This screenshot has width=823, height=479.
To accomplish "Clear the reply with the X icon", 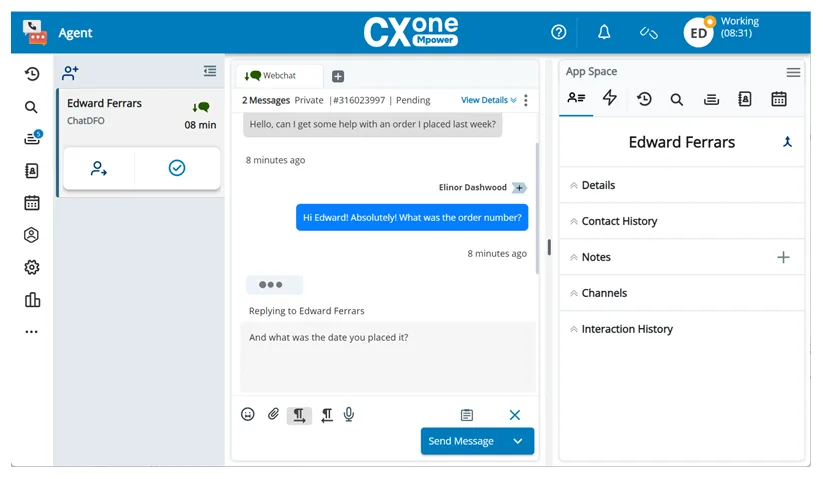I will coord(515,415).
